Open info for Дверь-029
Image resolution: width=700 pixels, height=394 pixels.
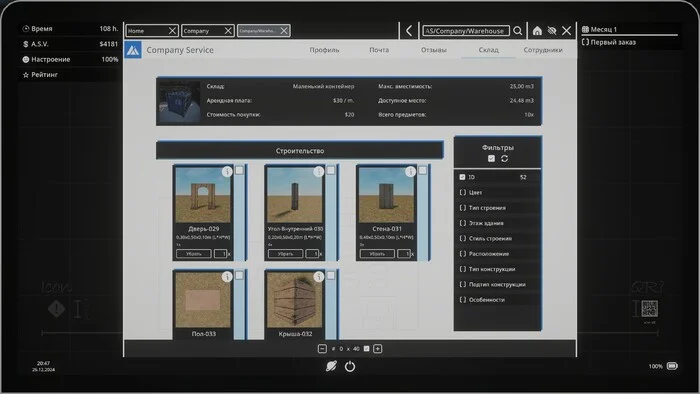click(227, 171)
